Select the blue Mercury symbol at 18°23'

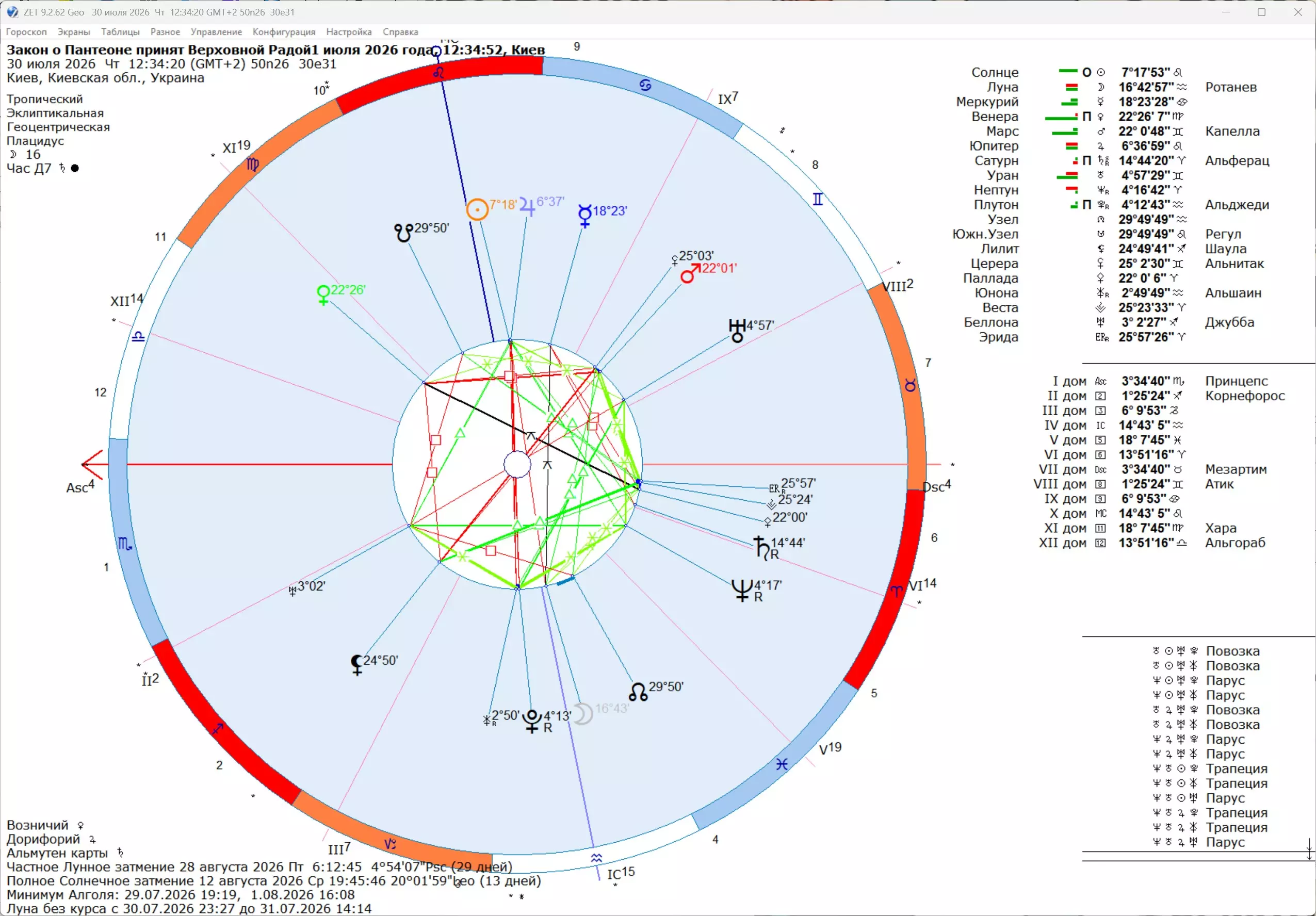click(x=584, y=216)
